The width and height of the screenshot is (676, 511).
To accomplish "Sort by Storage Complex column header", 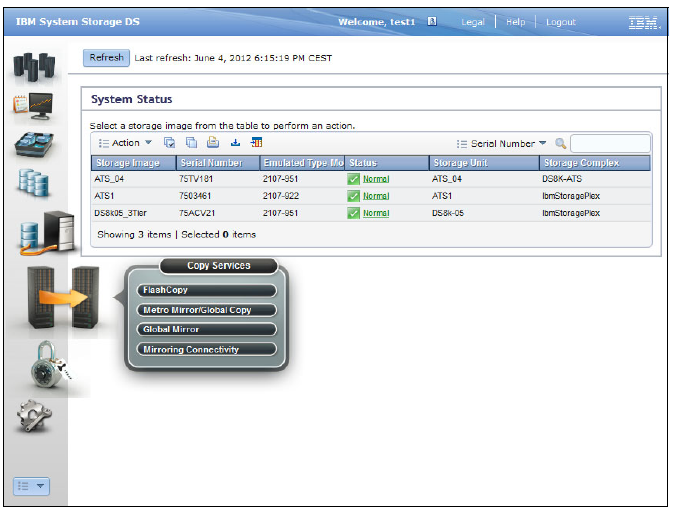I will pos(595,163).
